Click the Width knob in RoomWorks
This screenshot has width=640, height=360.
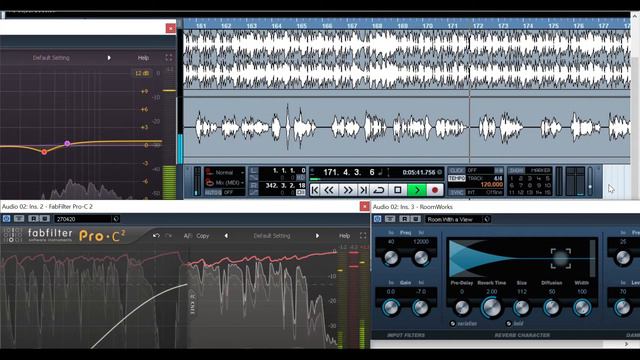click(582, 307)
